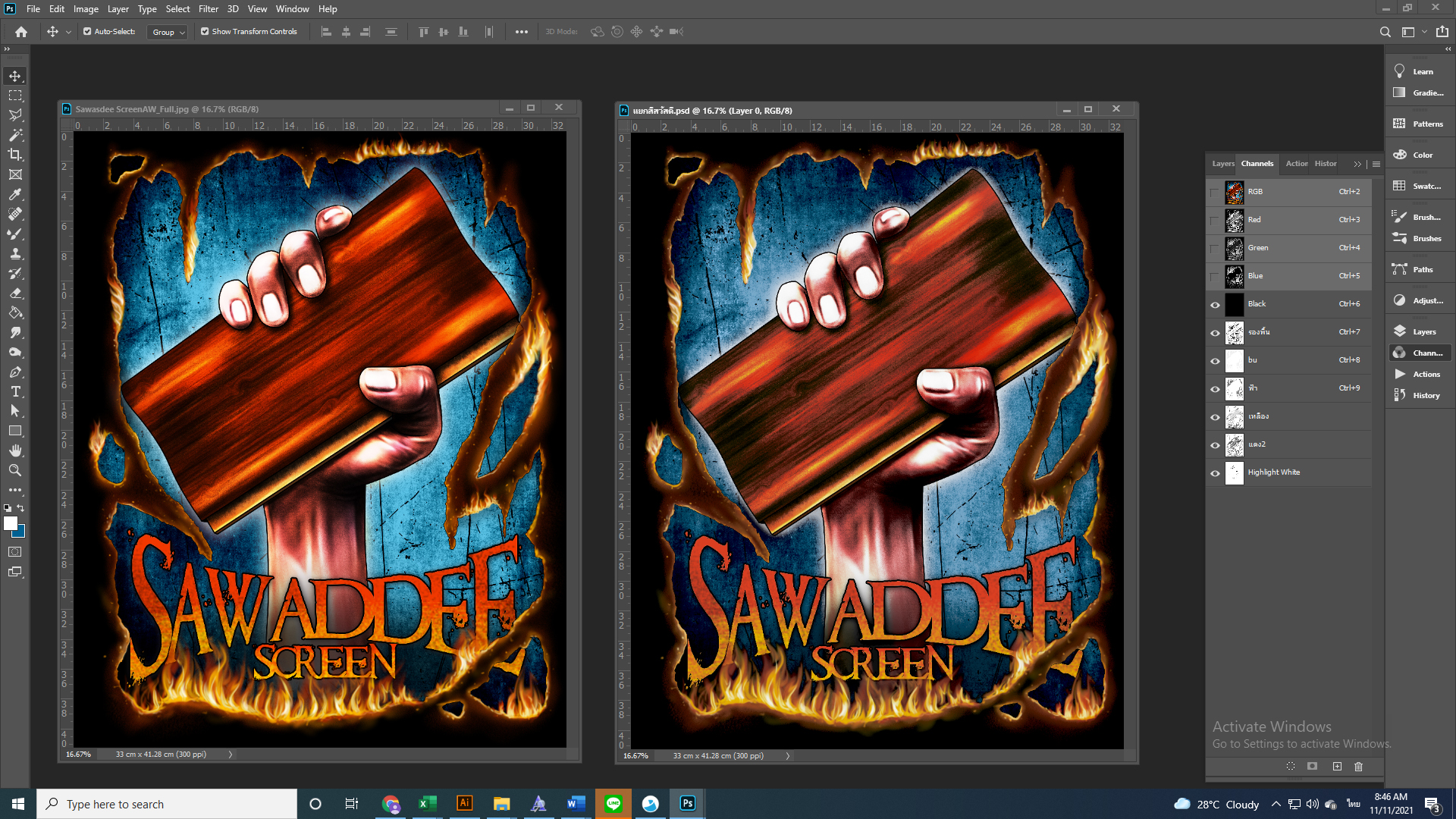Switch to the Layers tab
Viewport: 1456px width, 819px height.
1222,164
